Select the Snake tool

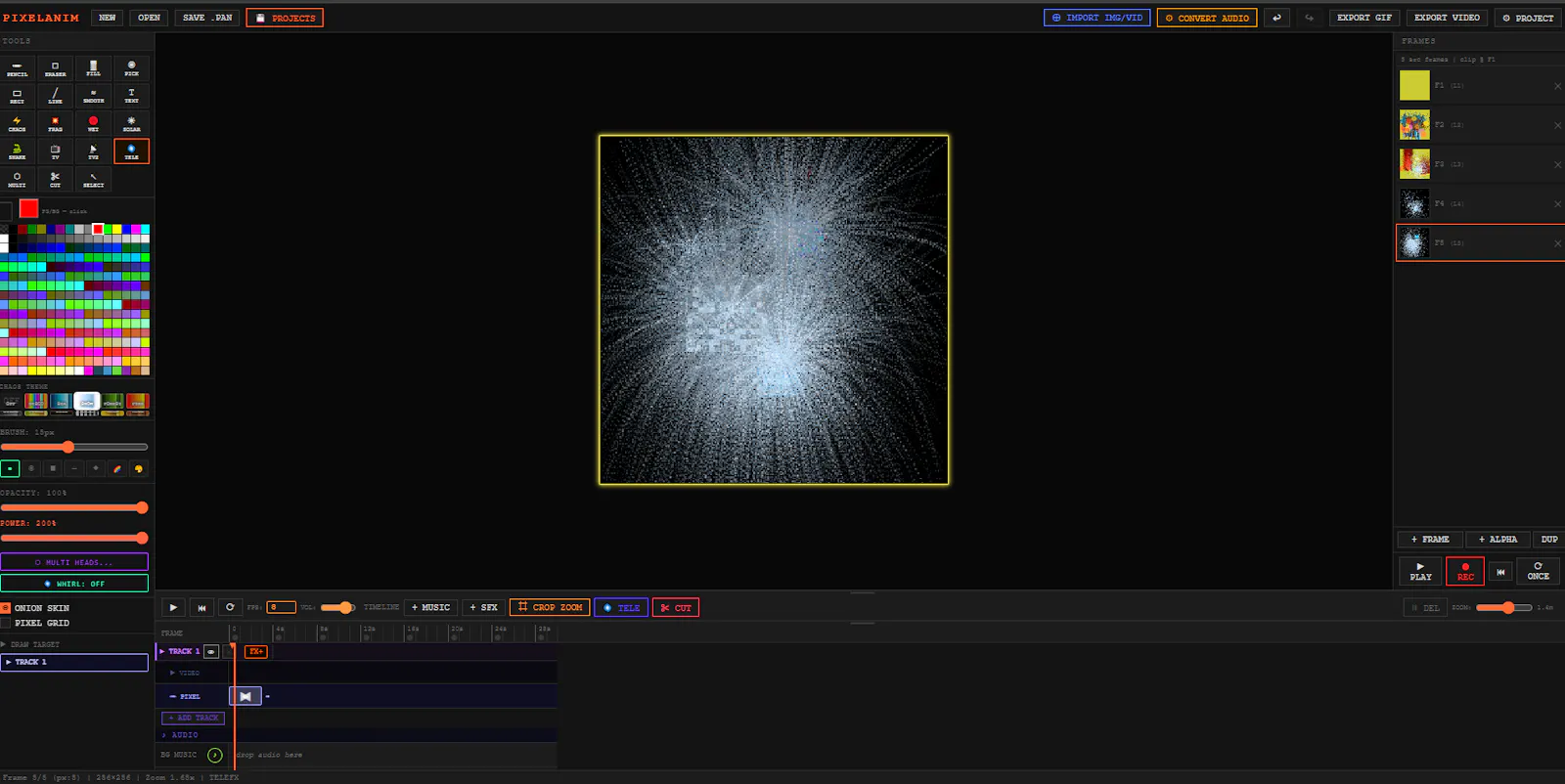coord(18,152)
